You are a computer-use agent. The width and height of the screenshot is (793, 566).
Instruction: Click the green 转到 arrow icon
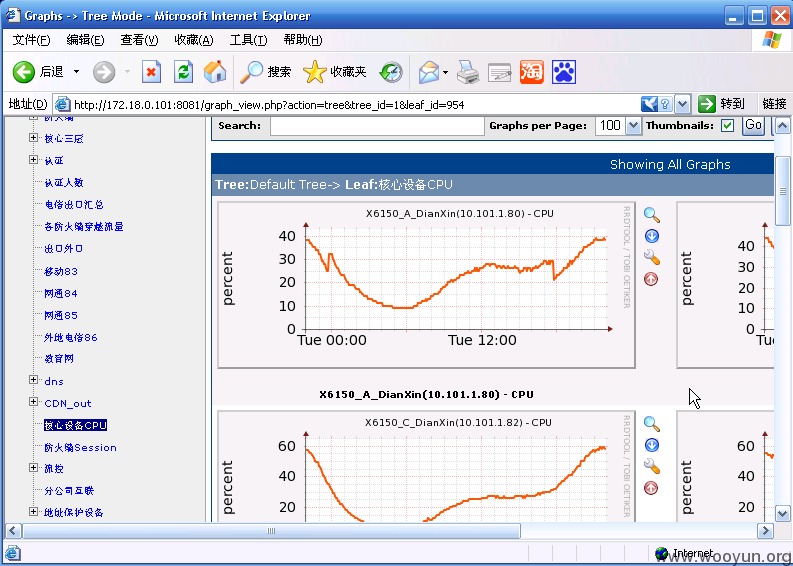[x=707, y=104]
